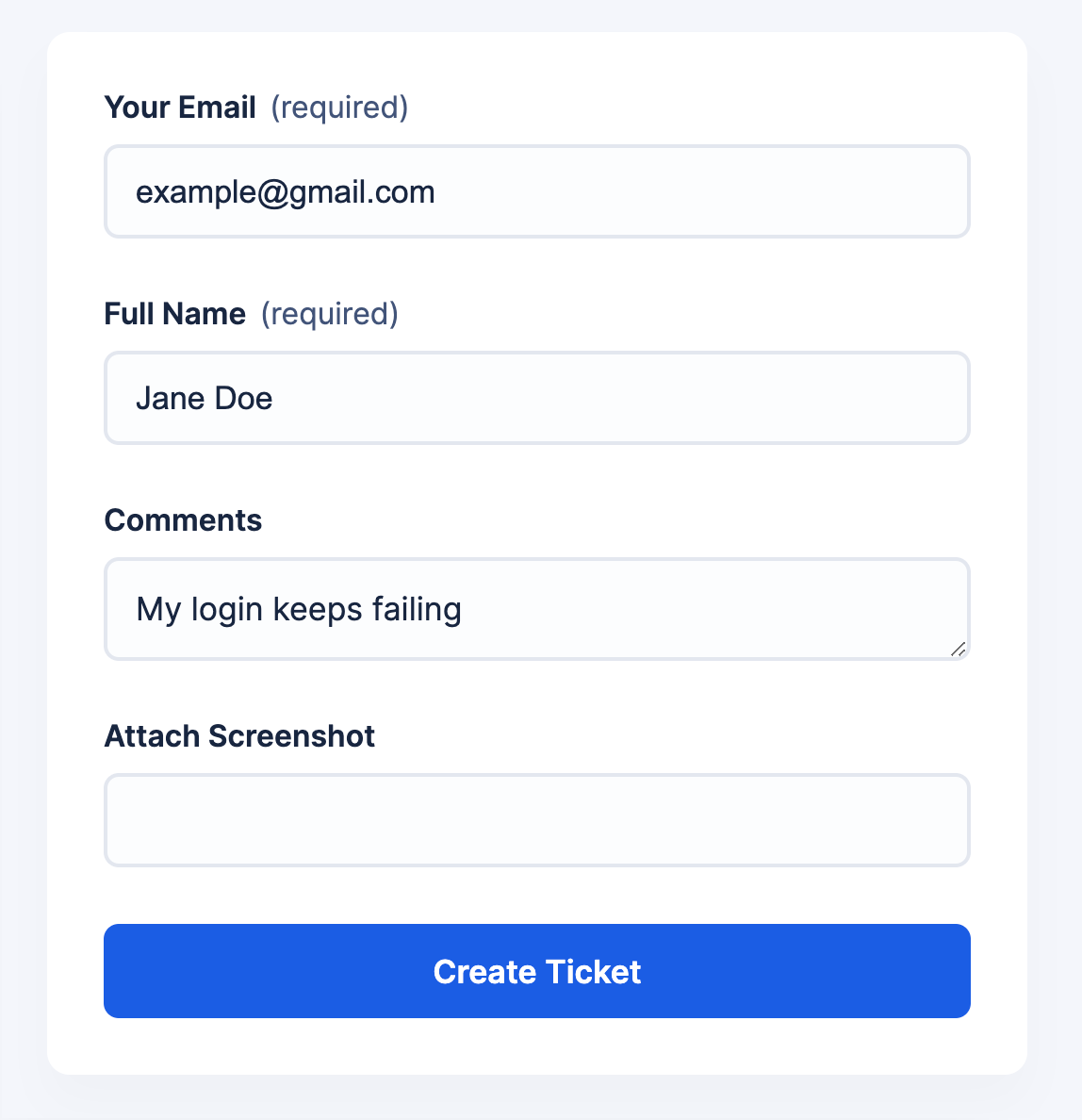Click "(required)" next to Full Name label
1082x1120 pixels.
click(x=330, y=314)
